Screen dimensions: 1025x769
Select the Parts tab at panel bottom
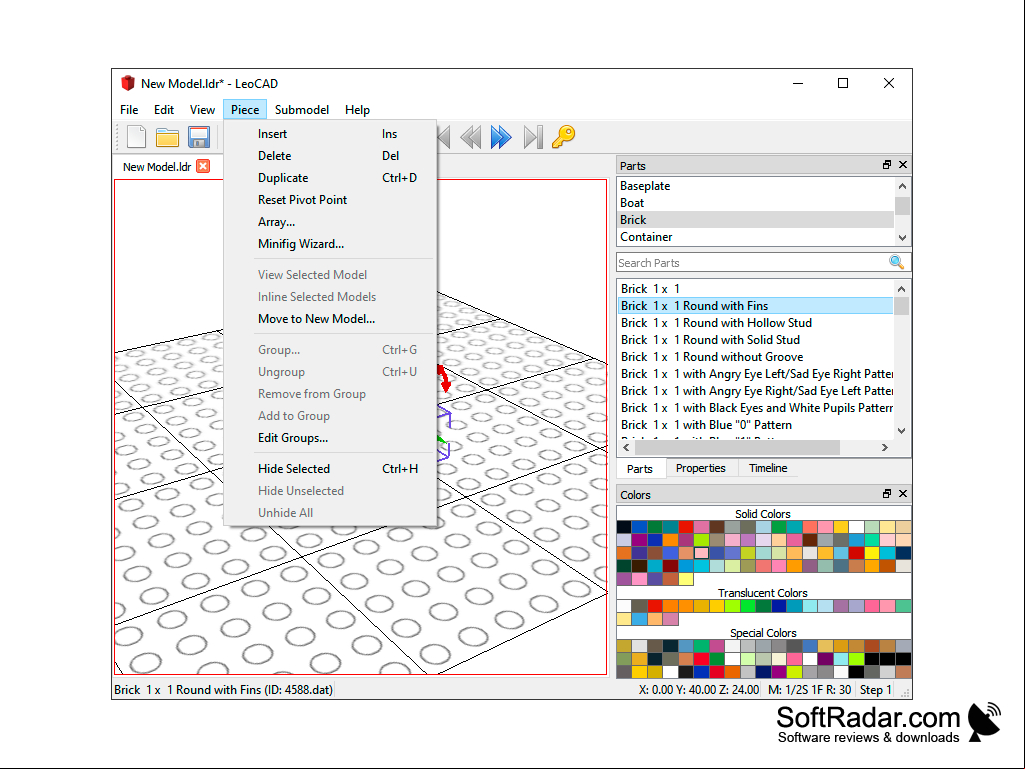(x=639, y=469)
